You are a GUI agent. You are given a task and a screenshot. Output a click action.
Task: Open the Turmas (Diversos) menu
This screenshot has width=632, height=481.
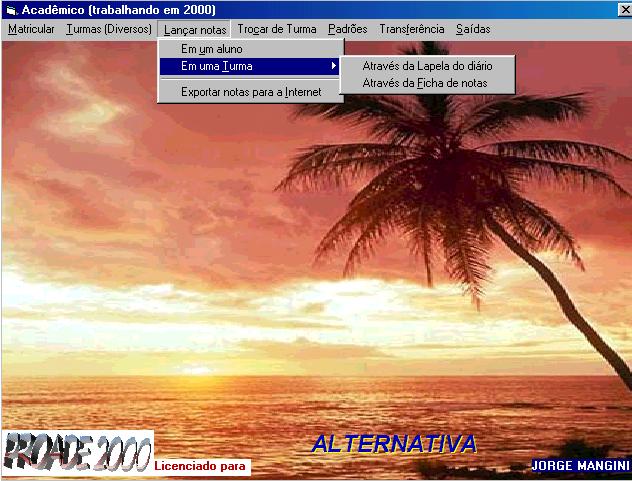[109, 29]
